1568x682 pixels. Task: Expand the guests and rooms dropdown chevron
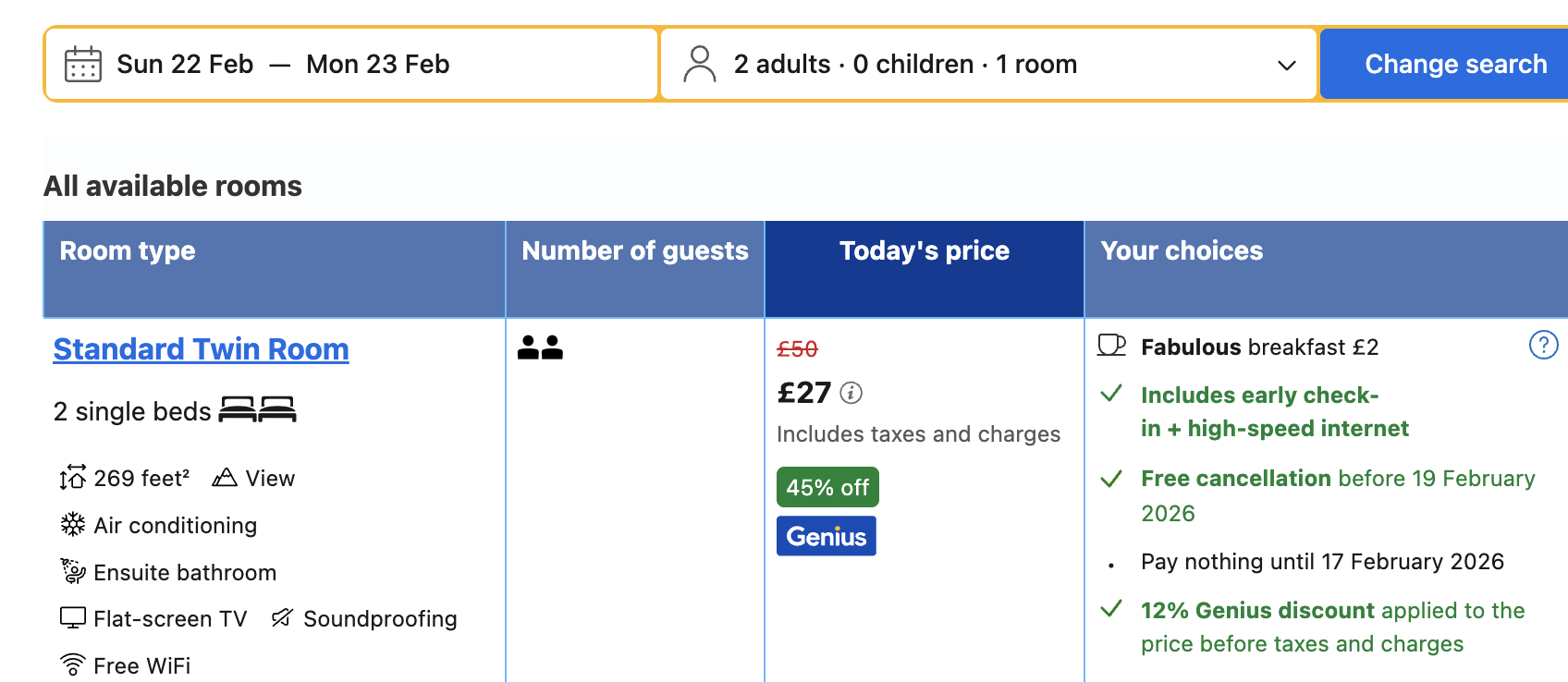tap(1286, 65)
